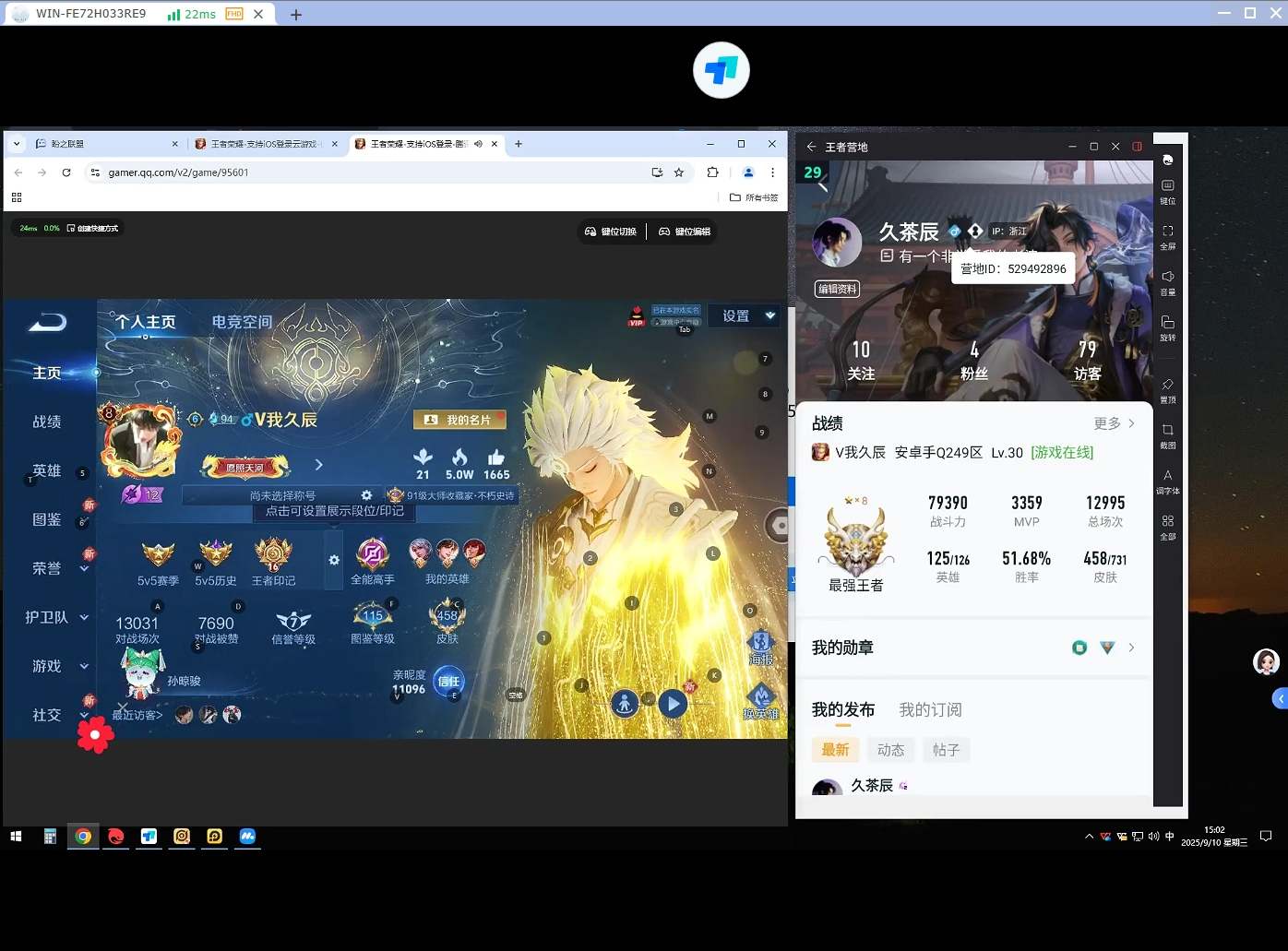Switch to 电竞空间 tab in game
Image resolution: width=1288 pixels, height=951 pixels.
click(x=242, y=322)
